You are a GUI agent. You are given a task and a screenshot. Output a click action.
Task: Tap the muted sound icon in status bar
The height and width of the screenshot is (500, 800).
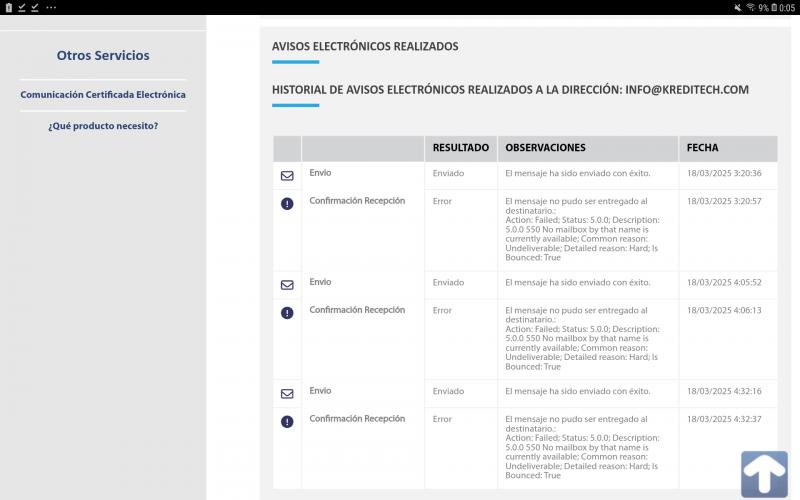click(738, 7)
